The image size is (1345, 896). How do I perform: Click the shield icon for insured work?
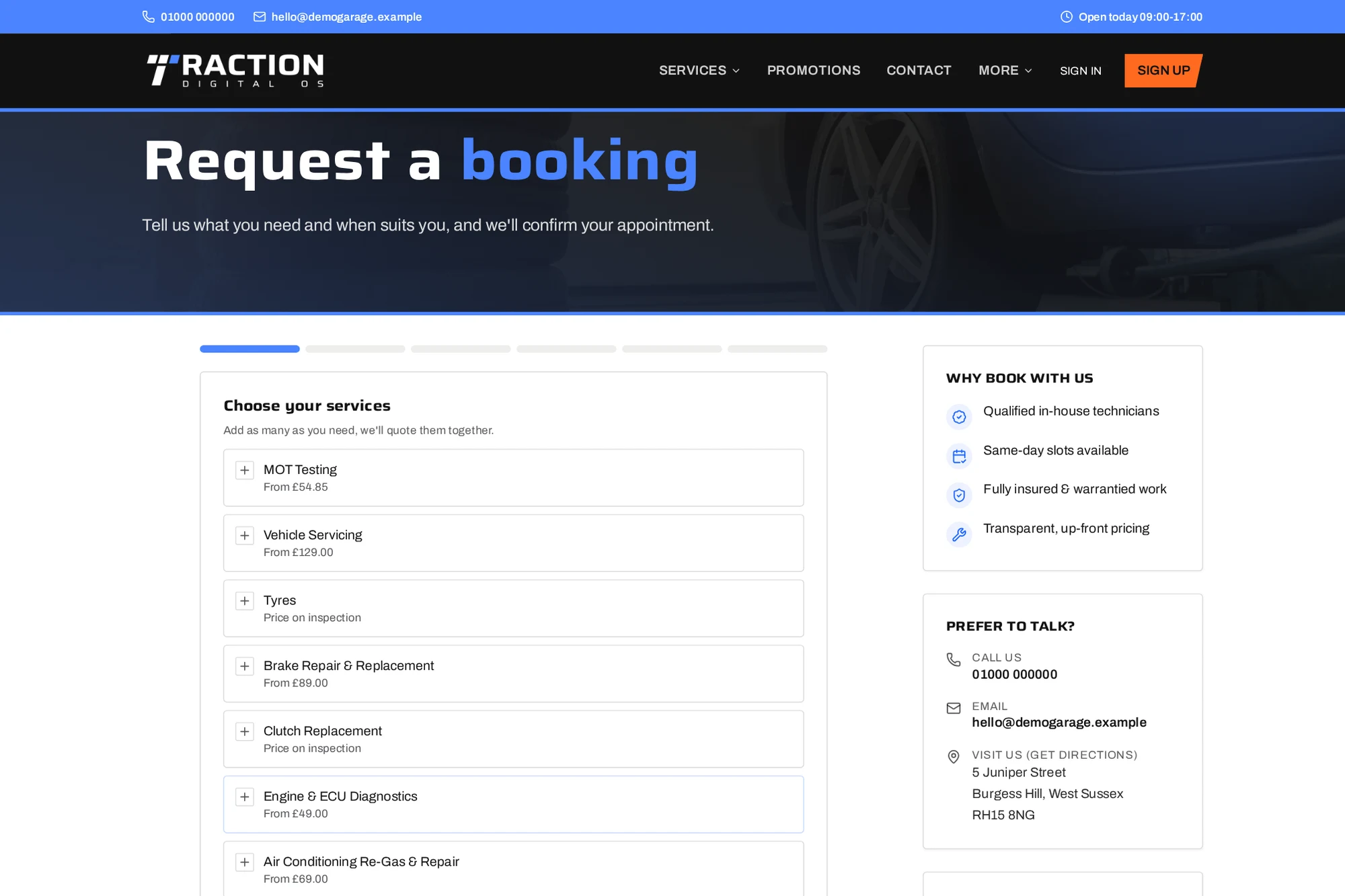pos(959,495)
